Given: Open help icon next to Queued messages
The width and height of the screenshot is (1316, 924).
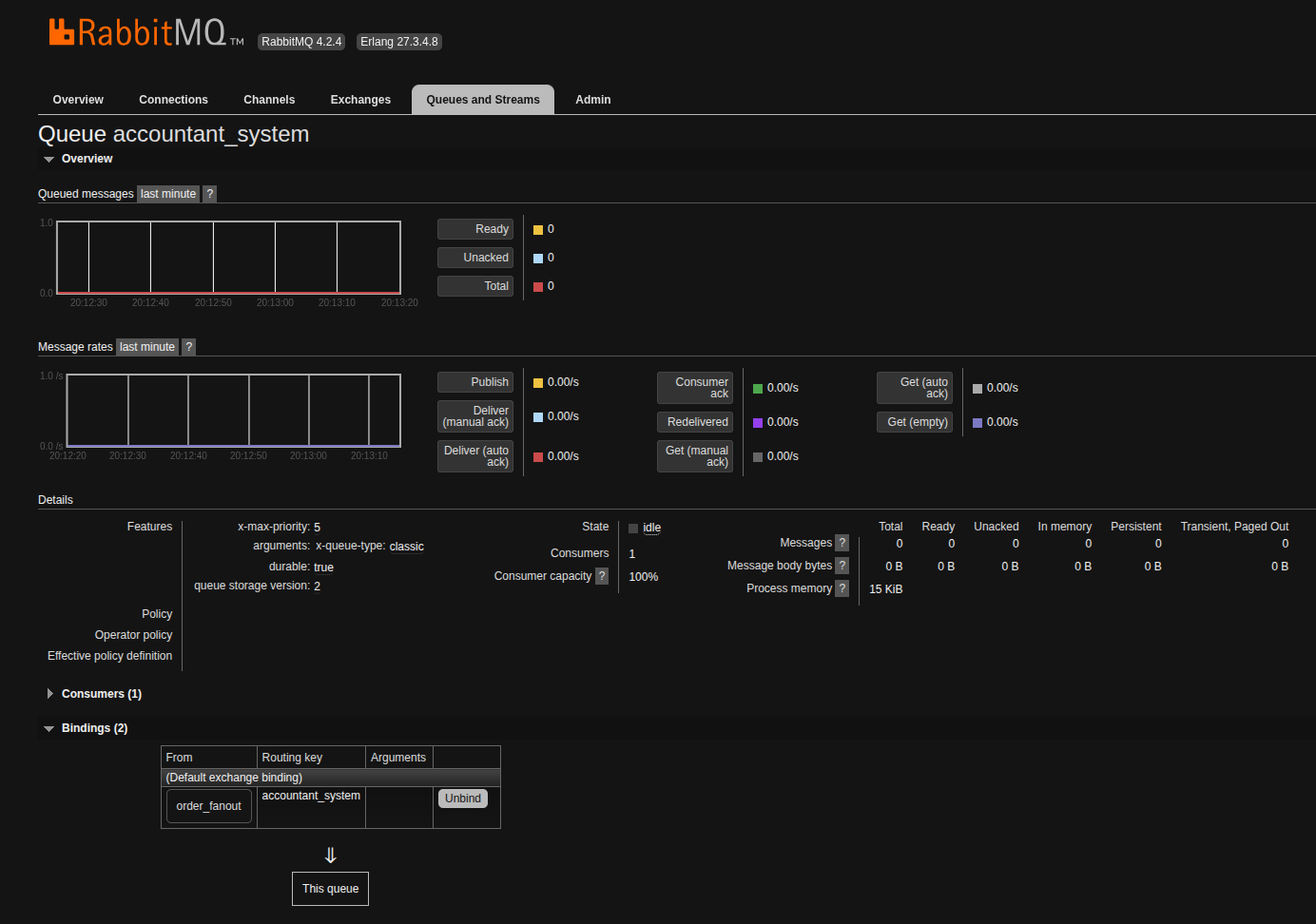Looking at the screenshot, I should (x=210, y=194).
